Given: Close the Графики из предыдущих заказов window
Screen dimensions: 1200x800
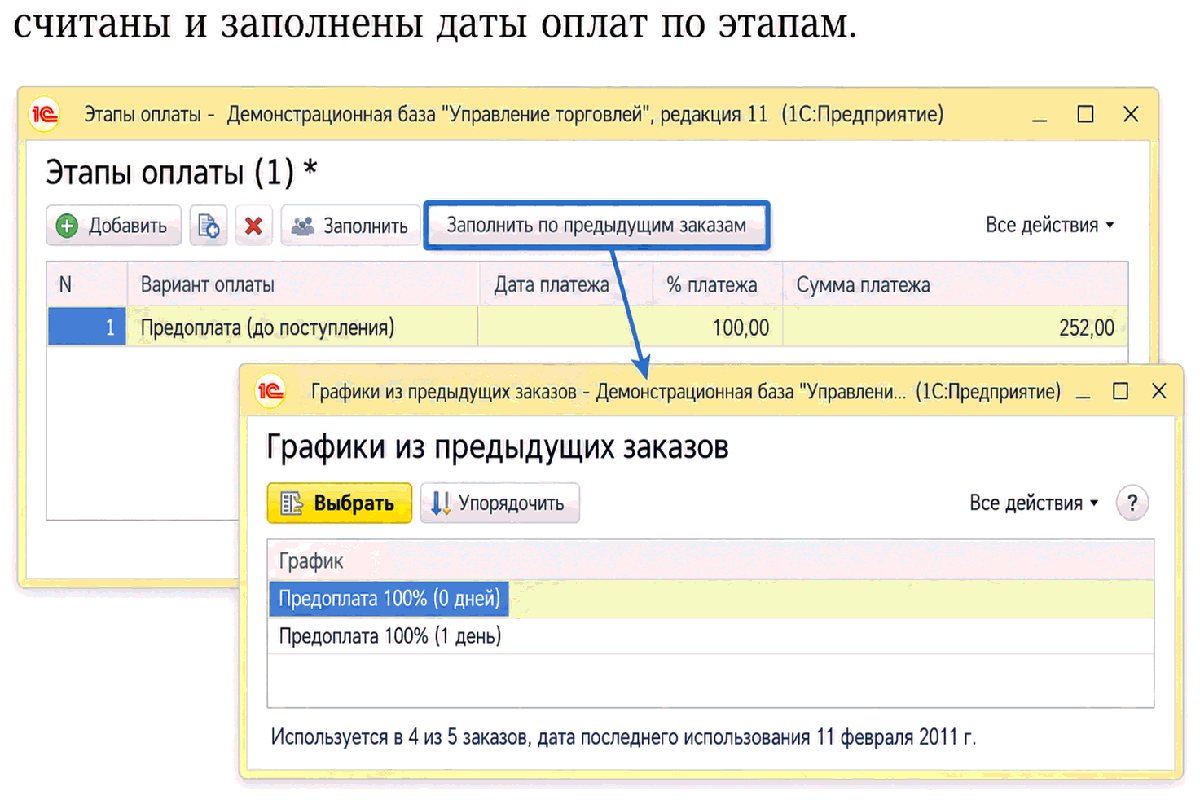Looking at the screenshot, I should point(1158,391).
